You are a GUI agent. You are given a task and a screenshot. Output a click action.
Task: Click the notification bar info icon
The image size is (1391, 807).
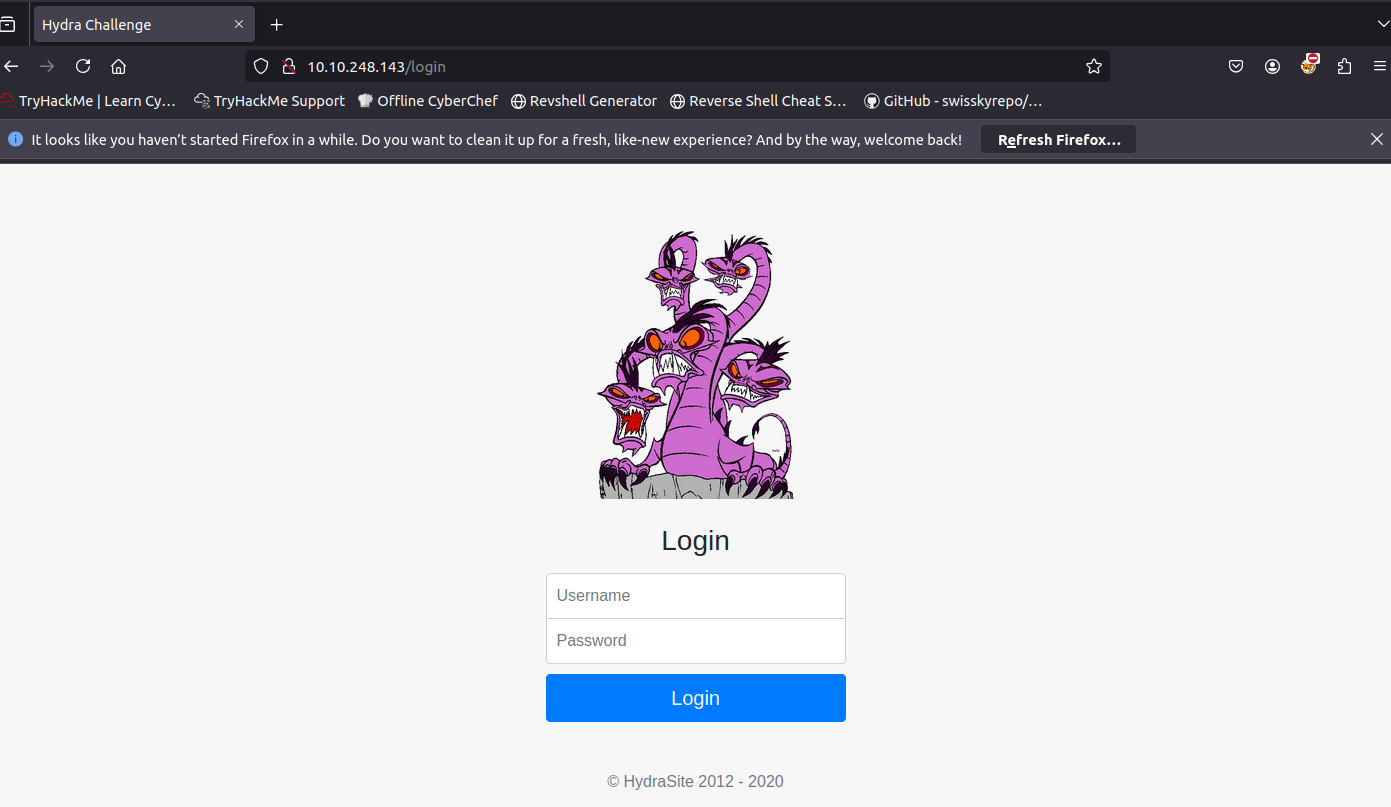click(x=15, y=140)
